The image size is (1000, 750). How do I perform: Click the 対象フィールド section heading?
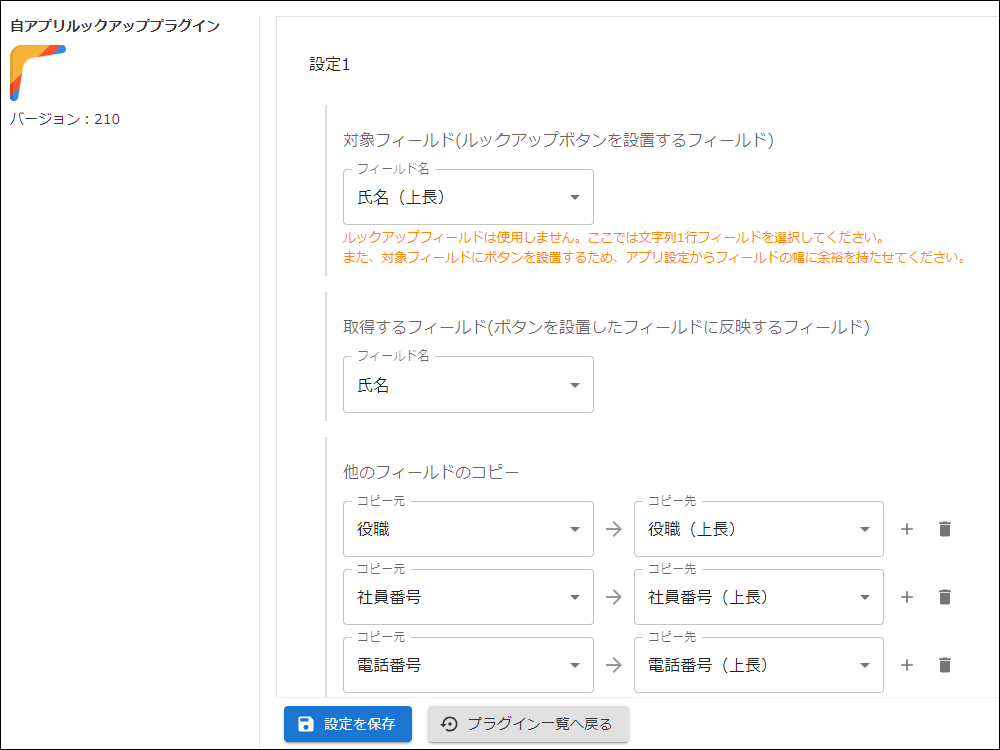(x=558, y=140)
